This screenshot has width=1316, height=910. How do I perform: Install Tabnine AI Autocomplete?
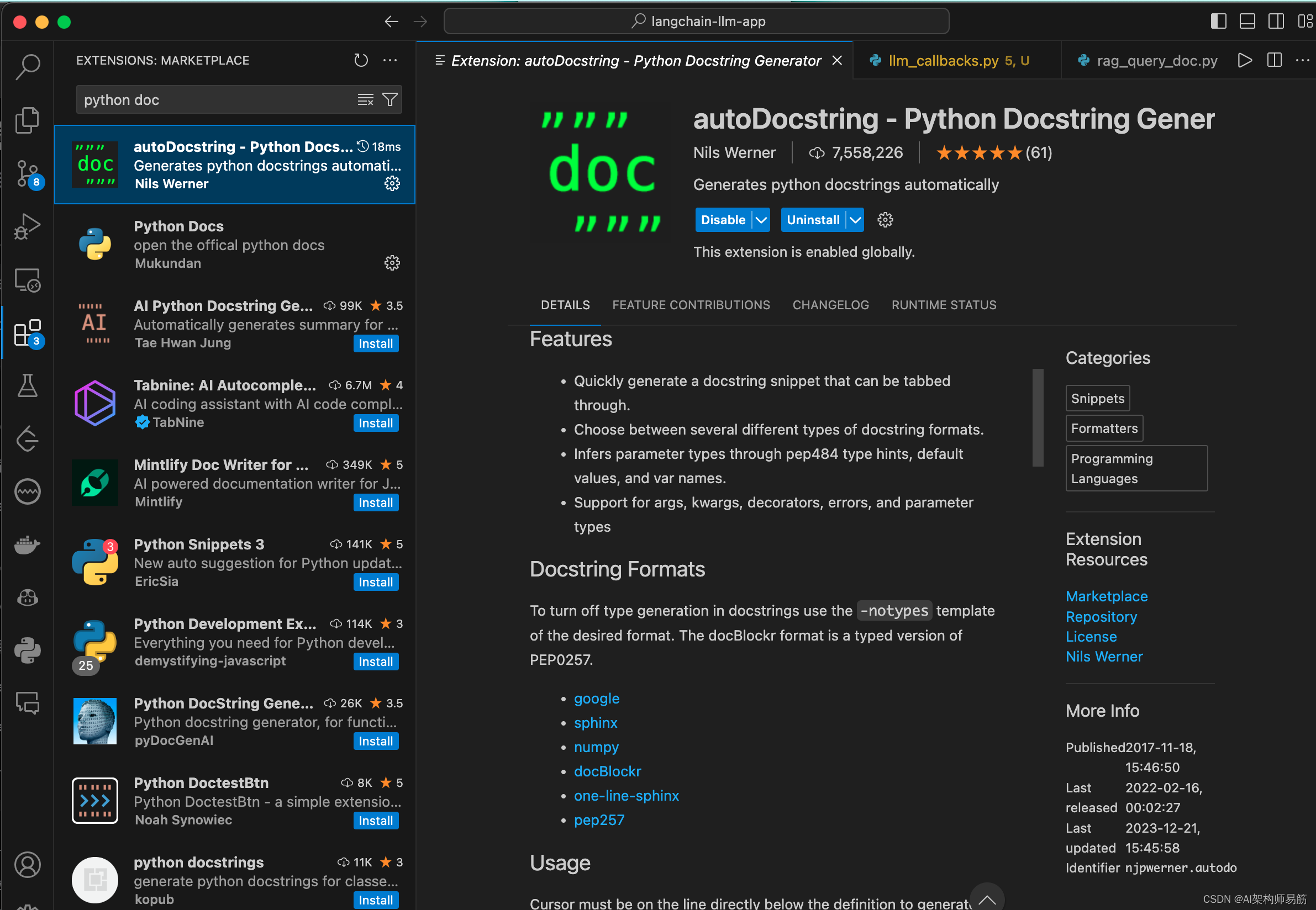coord(376,423)
